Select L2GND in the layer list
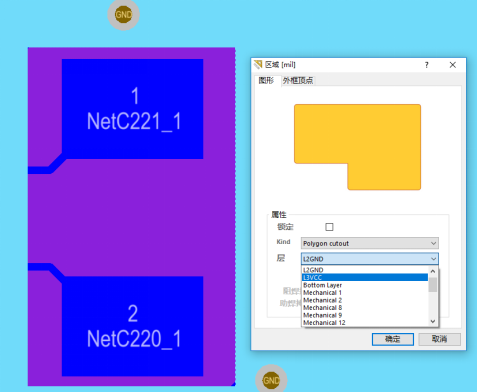478x392 pixels. pos(365,270)
